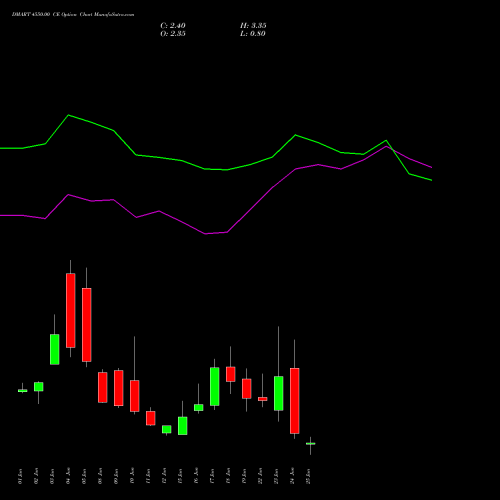Screen dimensions: 500x500
Task: Click the '15 Jun' date axis label
Action: [x=180, y=476]
